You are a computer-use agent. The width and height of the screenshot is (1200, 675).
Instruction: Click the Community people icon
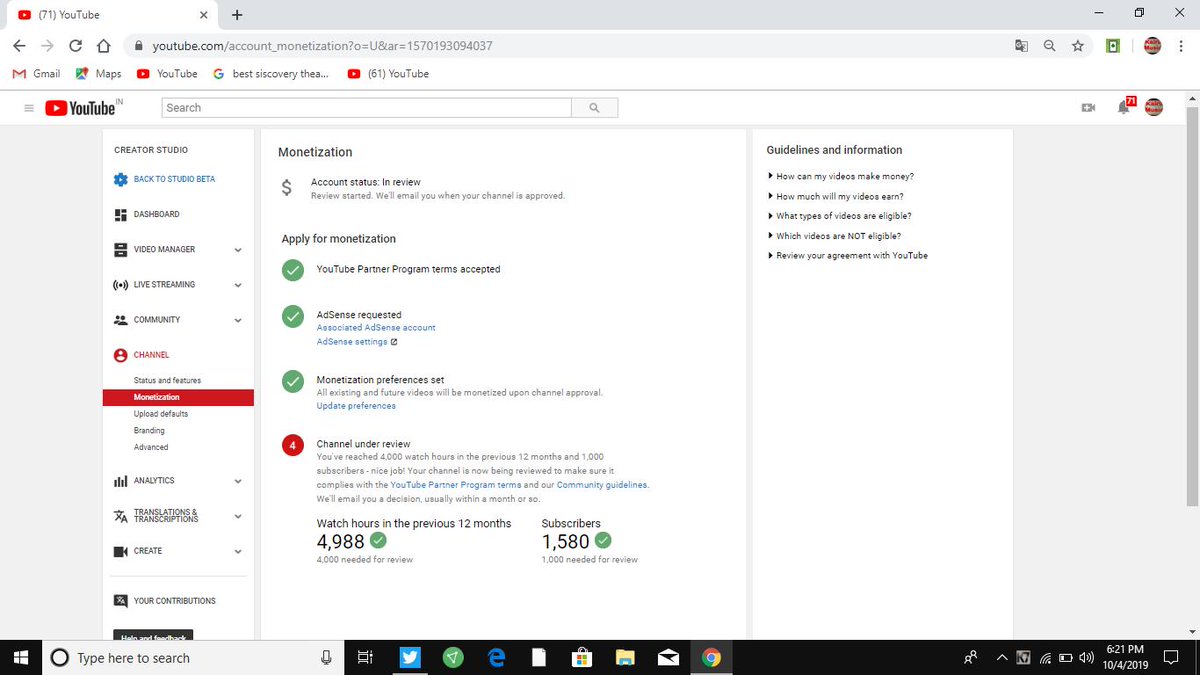click(x=120, y=320)
